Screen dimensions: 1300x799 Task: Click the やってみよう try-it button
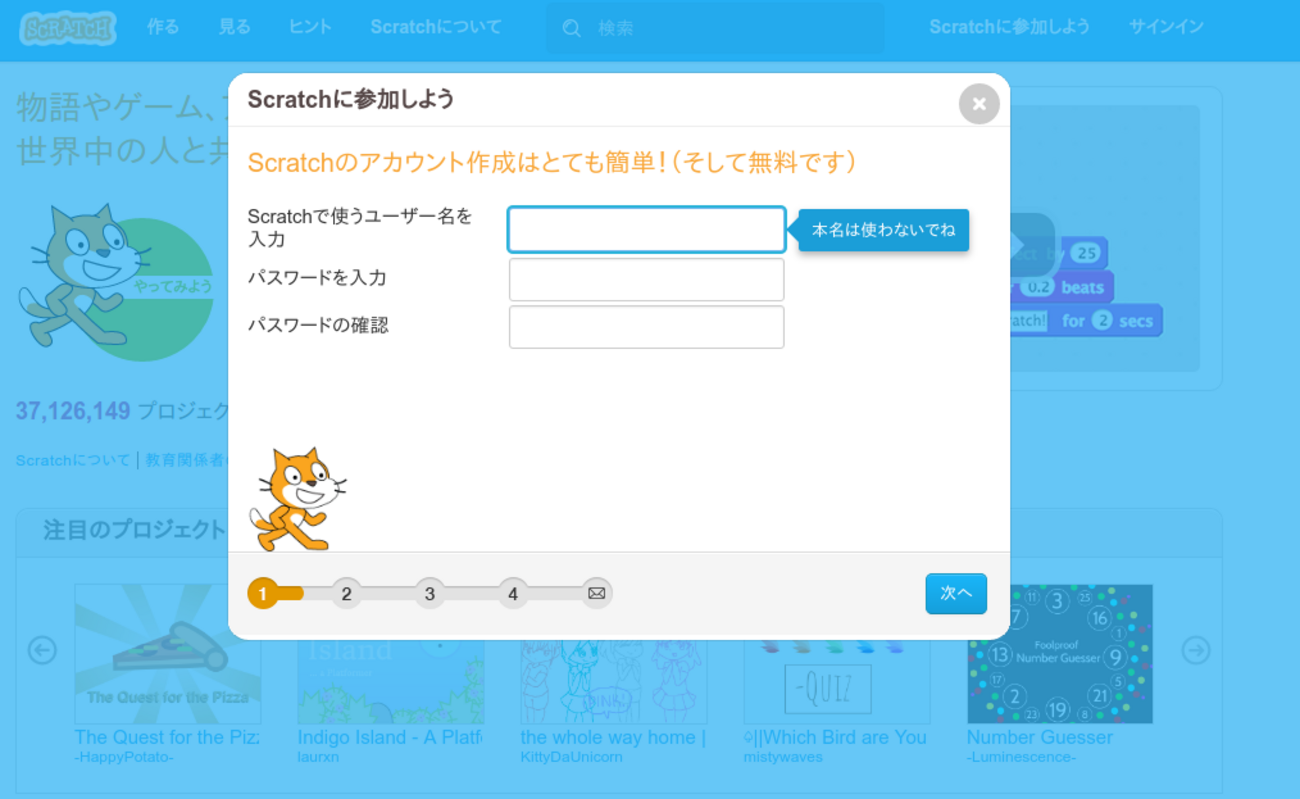click(173, 287)
